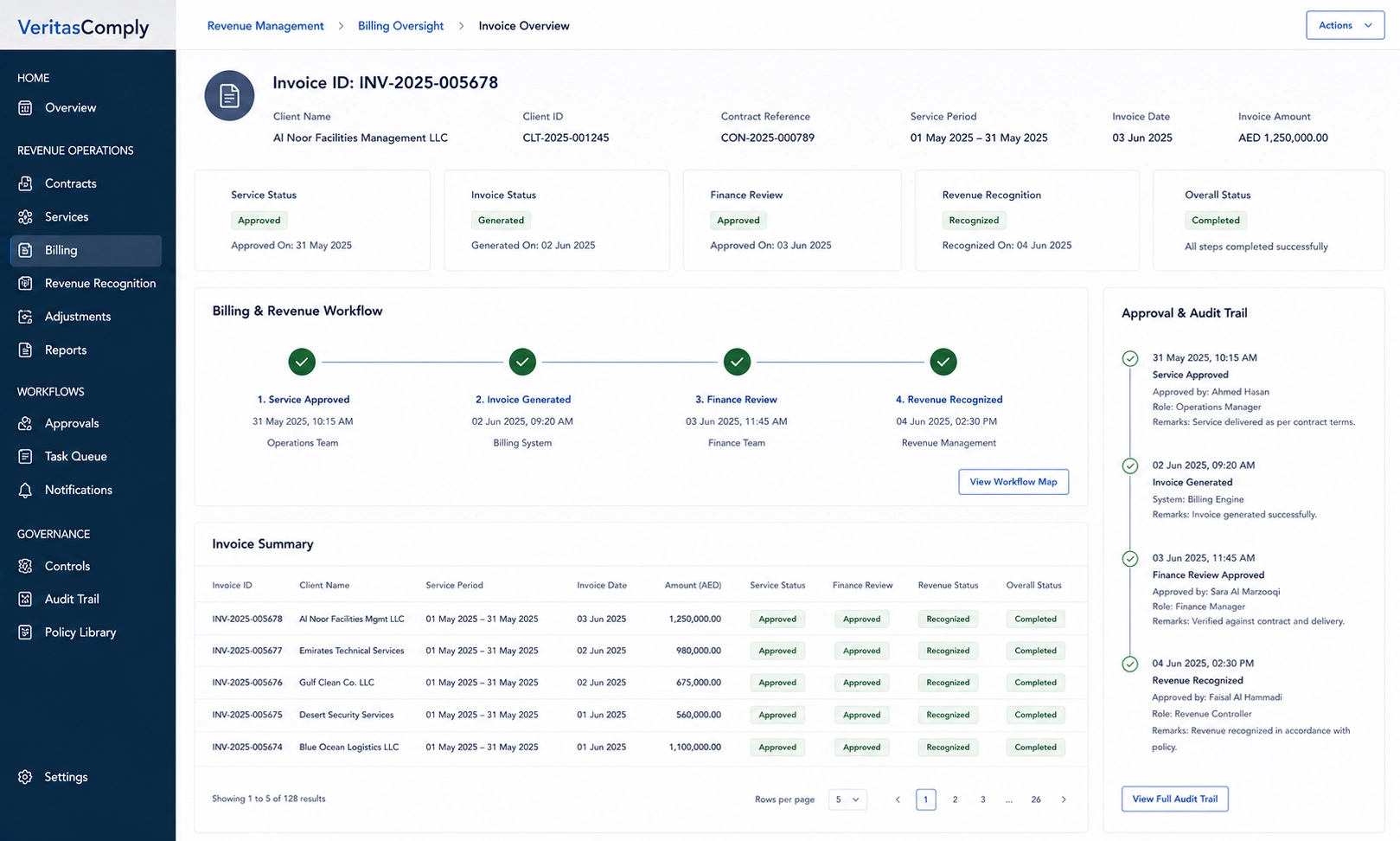Go to page 3 of results

pos(982,799)
